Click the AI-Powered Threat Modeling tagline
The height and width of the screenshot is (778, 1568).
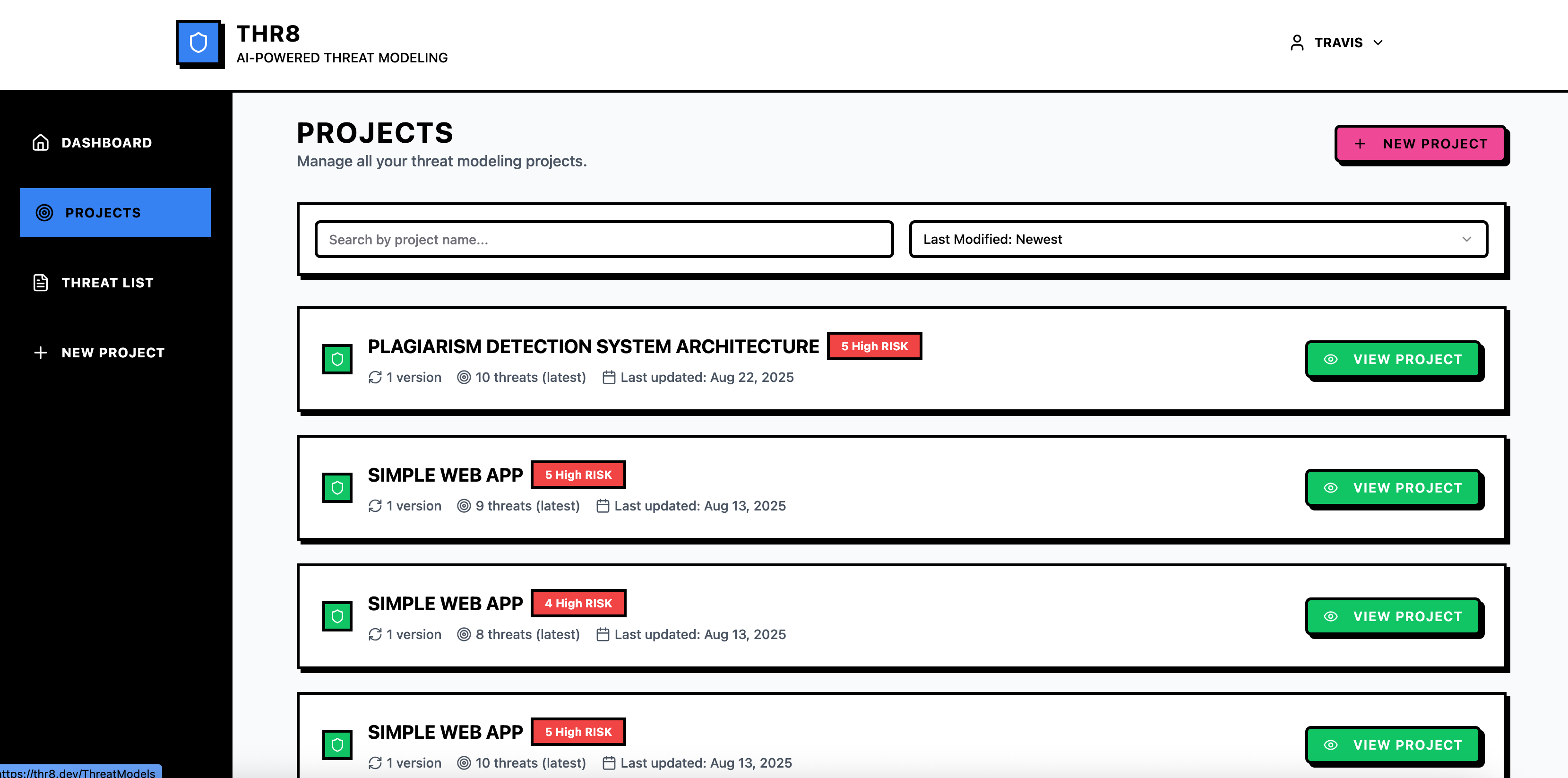(x=342, y=58)
